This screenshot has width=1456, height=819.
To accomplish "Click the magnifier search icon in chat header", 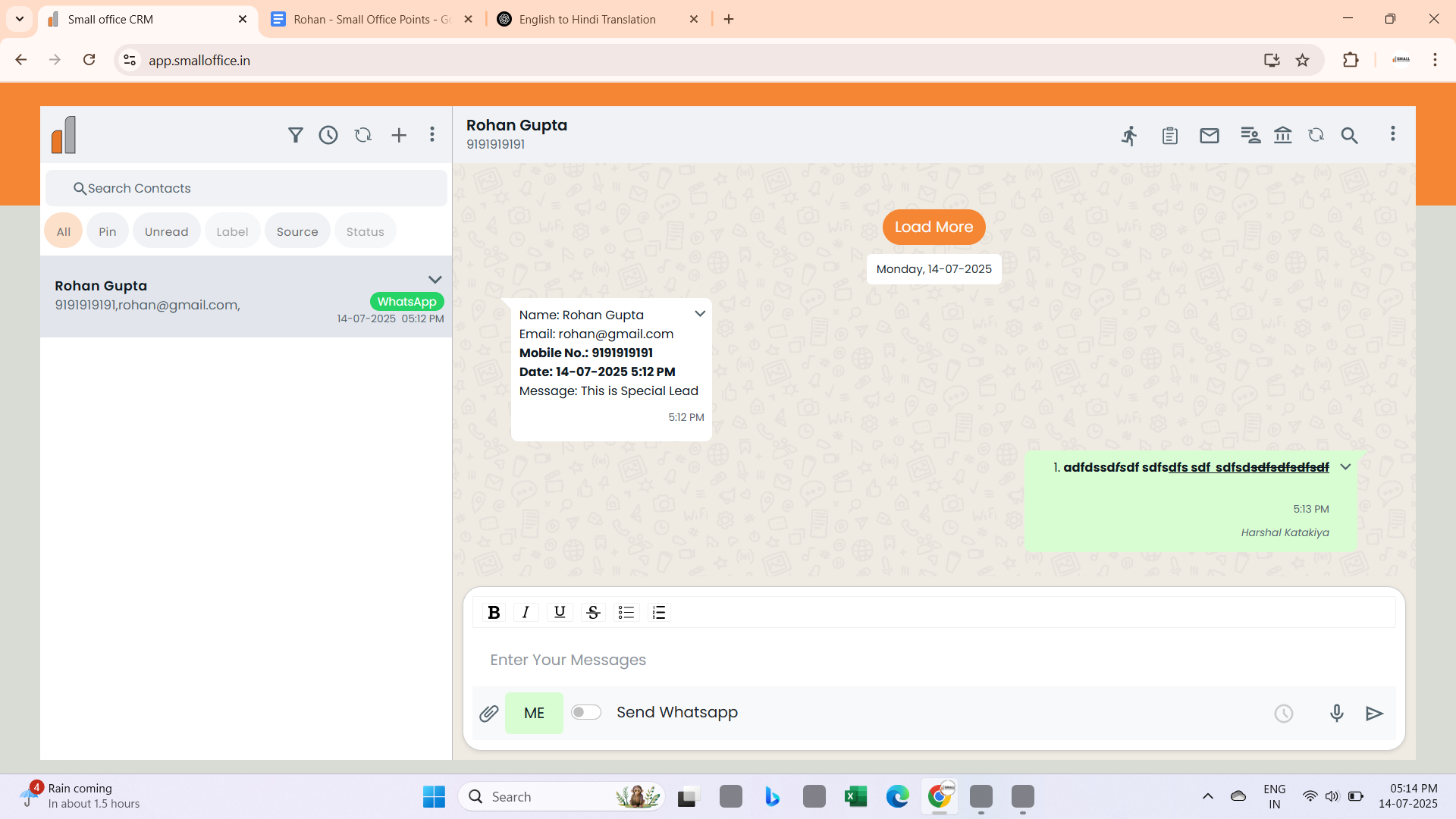I will 1349,136.
